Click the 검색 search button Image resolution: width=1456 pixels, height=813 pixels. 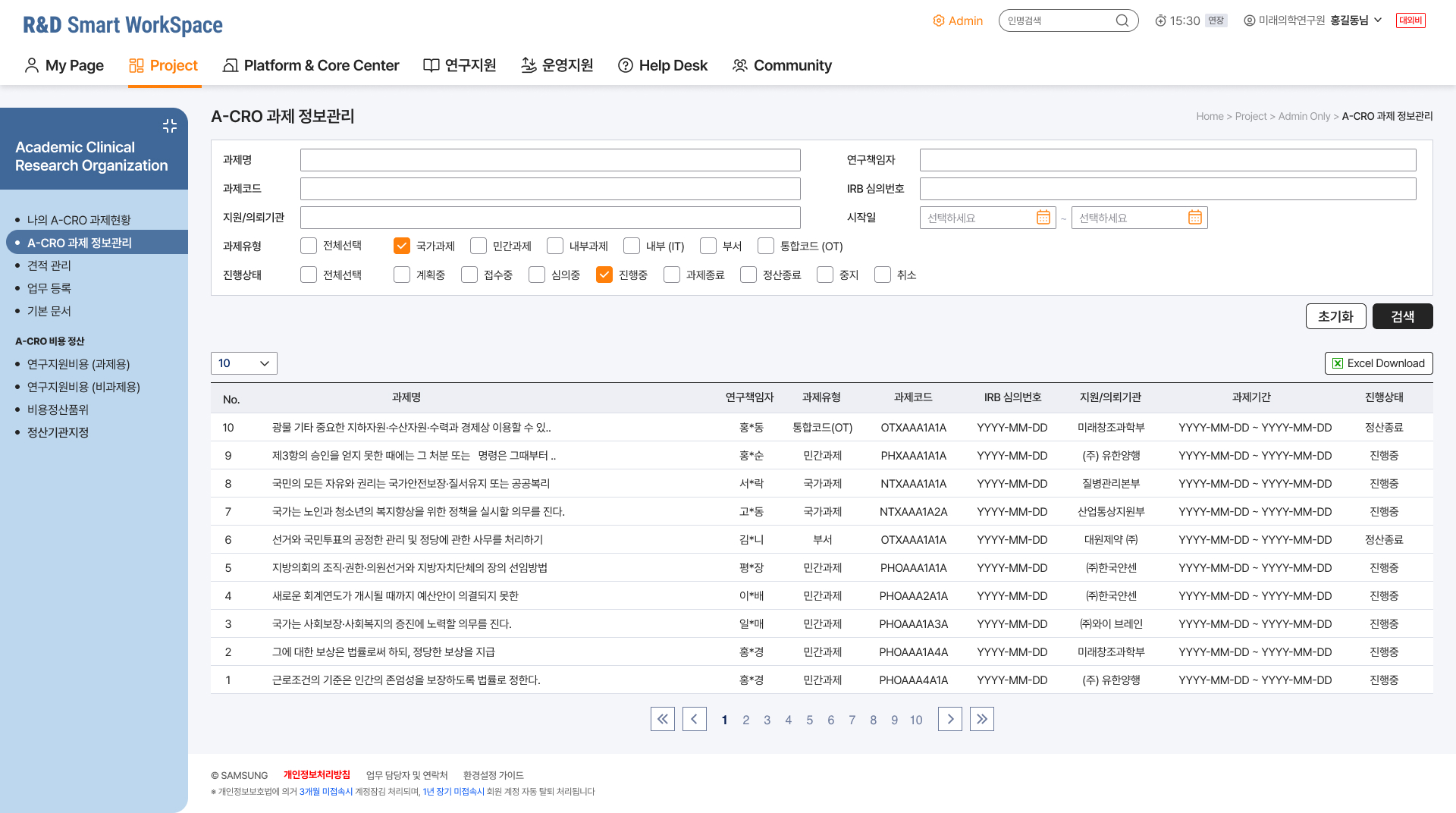[x=1403, y=316]
